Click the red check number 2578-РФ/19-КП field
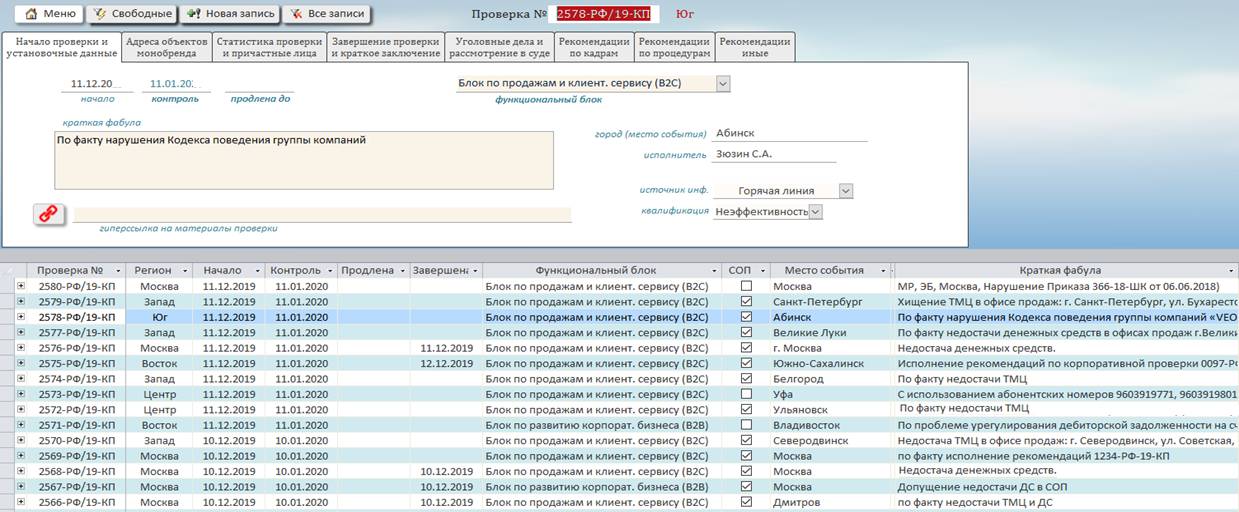1239x512 pixels. coord(601,15)
